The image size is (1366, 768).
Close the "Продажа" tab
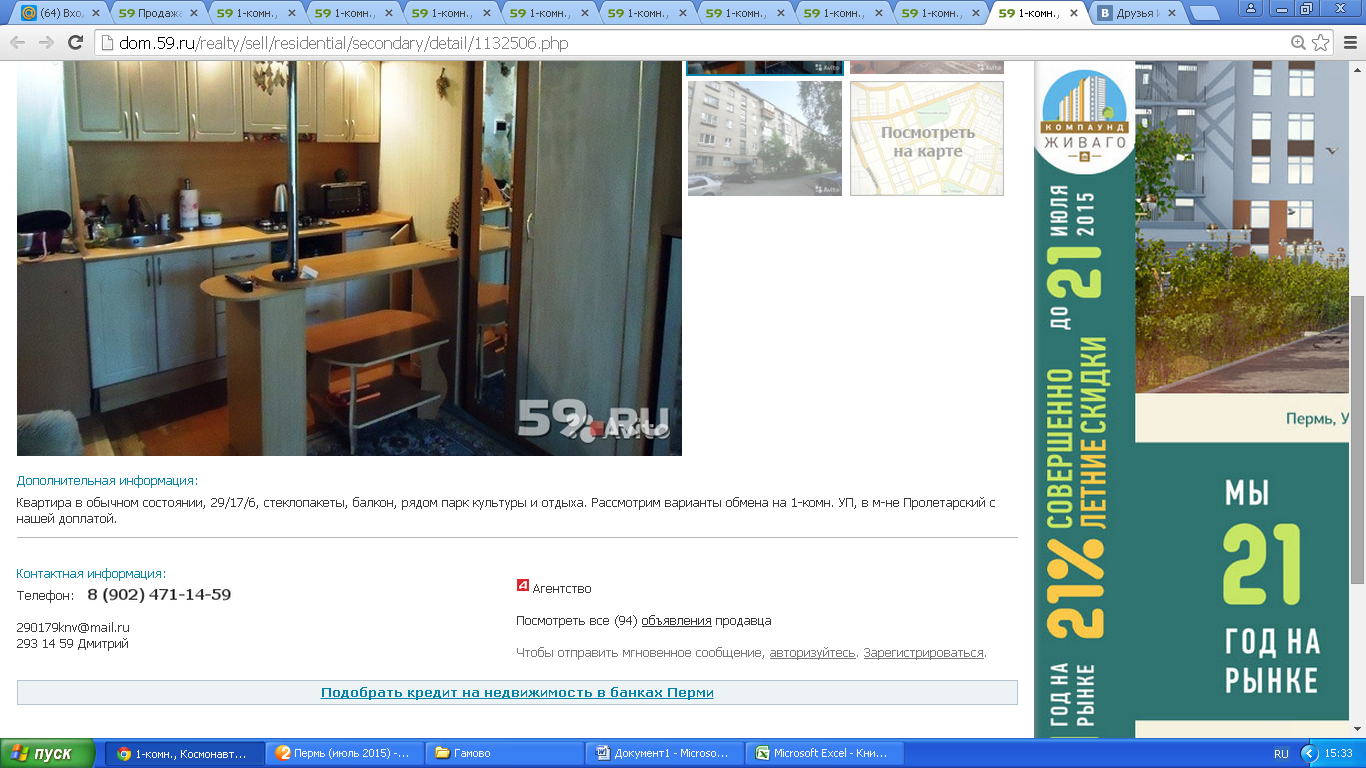click(x=192, y=13)
